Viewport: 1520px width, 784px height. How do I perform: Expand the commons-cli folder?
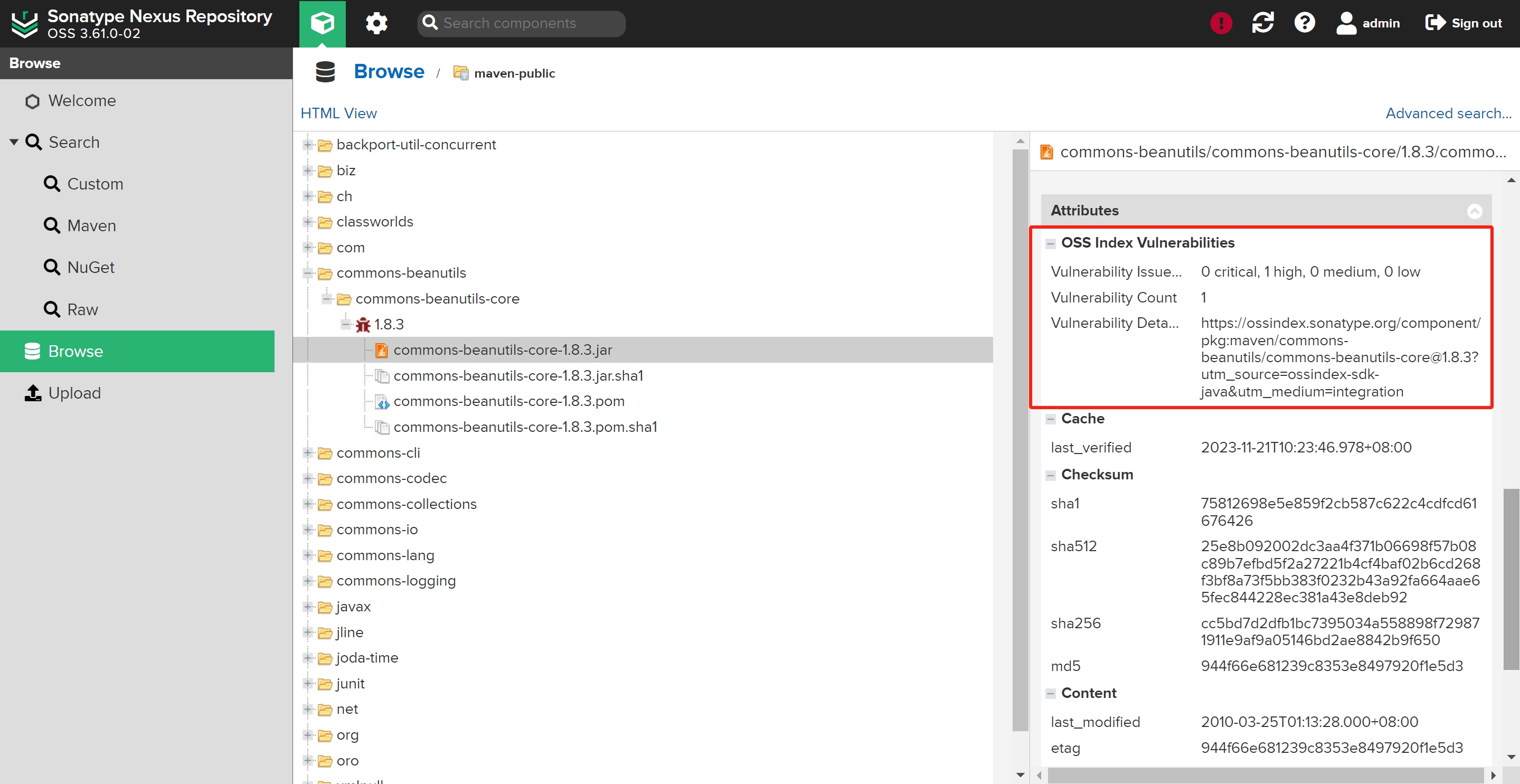point(307,452)
